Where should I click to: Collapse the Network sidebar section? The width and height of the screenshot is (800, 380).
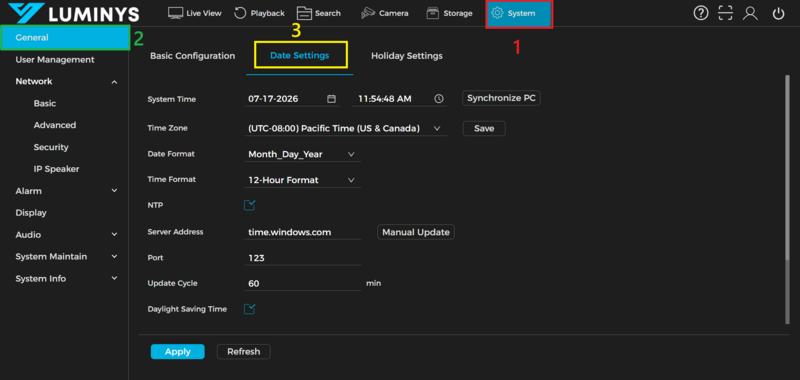115,82
